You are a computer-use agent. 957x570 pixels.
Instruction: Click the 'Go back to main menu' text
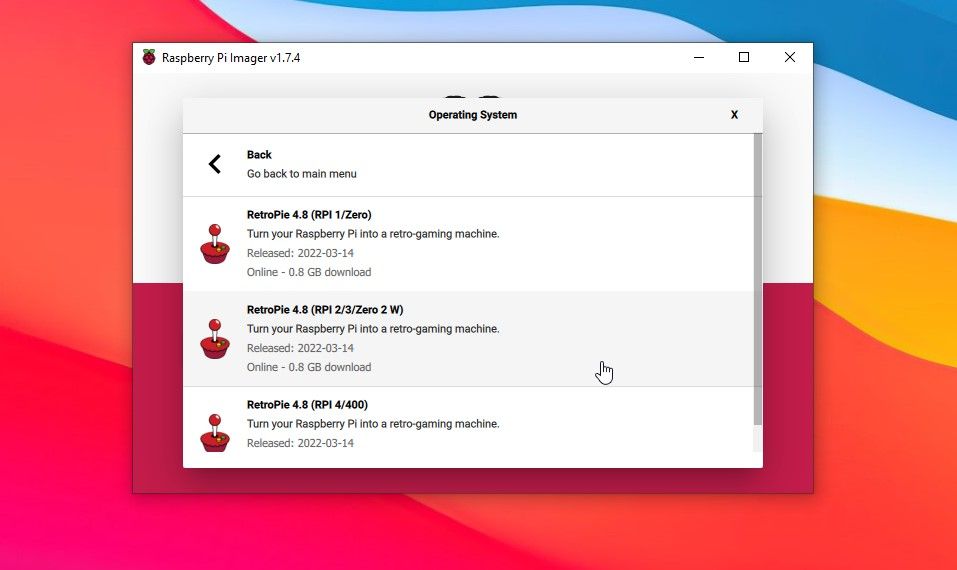301,174
